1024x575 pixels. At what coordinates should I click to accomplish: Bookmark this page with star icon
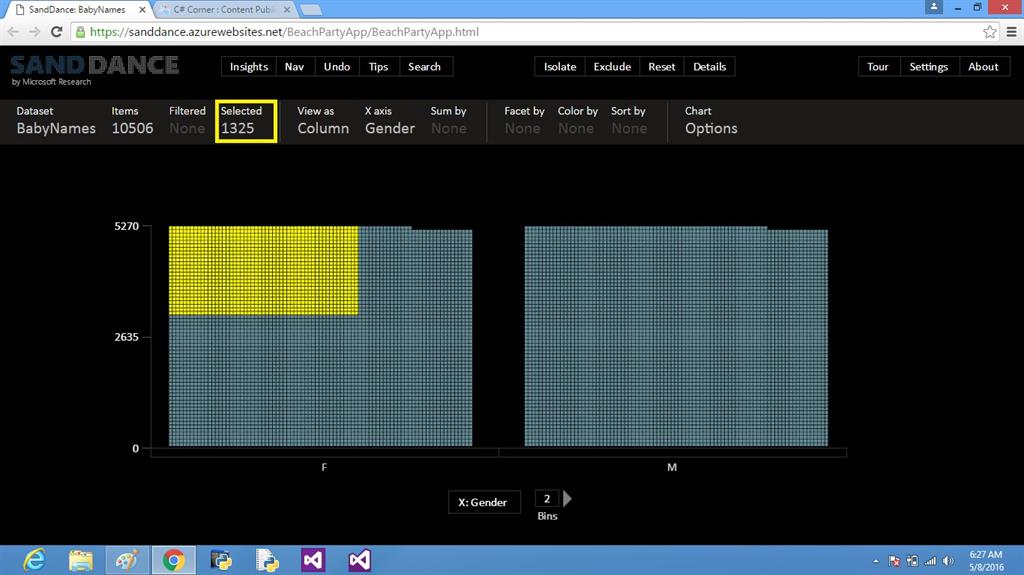coord(989,32)
